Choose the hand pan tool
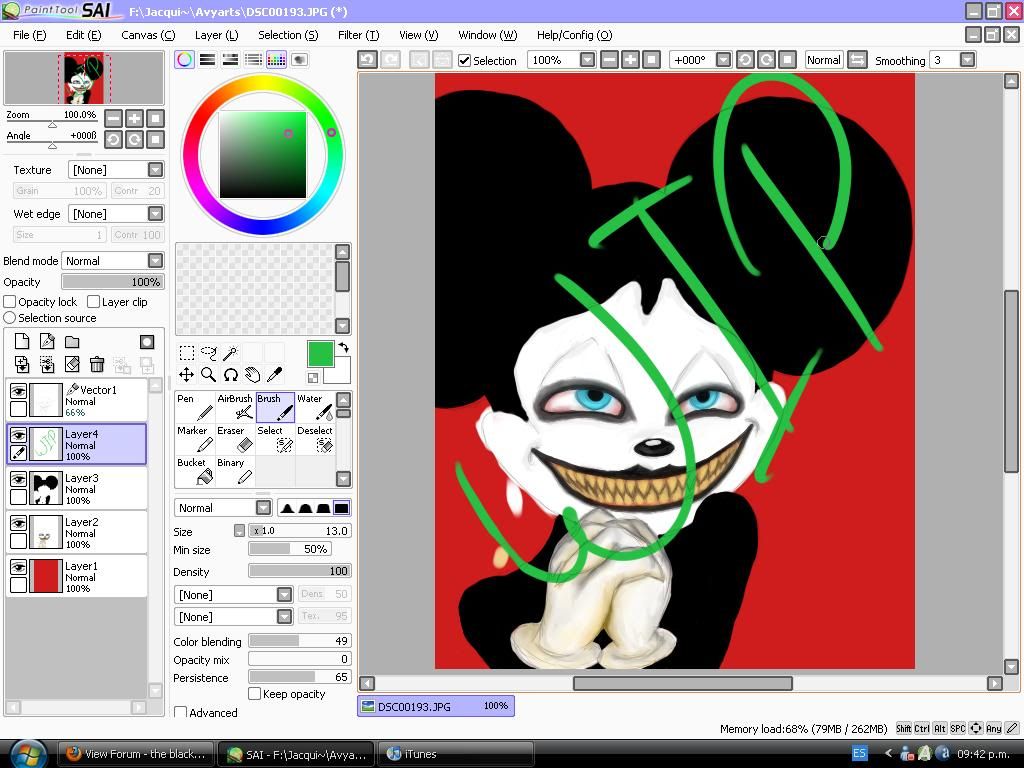This screenshot has height=768, width=1024. (x=253, y=375)
